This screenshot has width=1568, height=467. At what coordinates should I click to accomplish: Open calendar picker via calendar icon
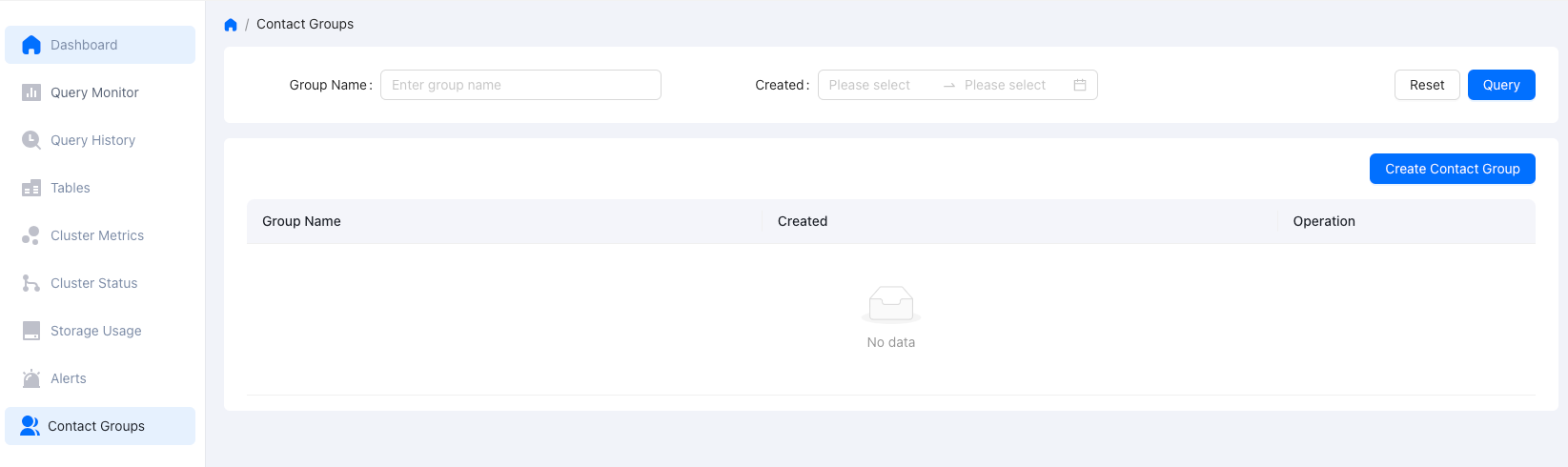[x=1080, y=85]
